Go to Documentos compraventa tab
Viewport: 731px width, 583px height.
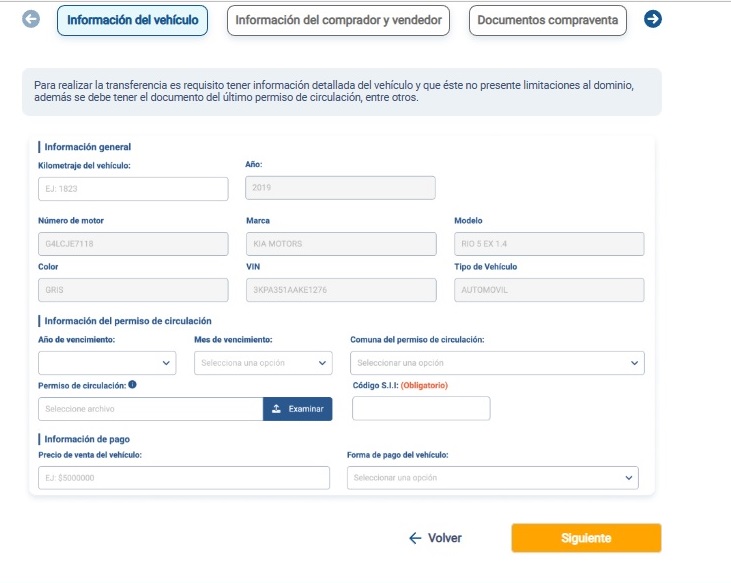(x=548, y=21)
